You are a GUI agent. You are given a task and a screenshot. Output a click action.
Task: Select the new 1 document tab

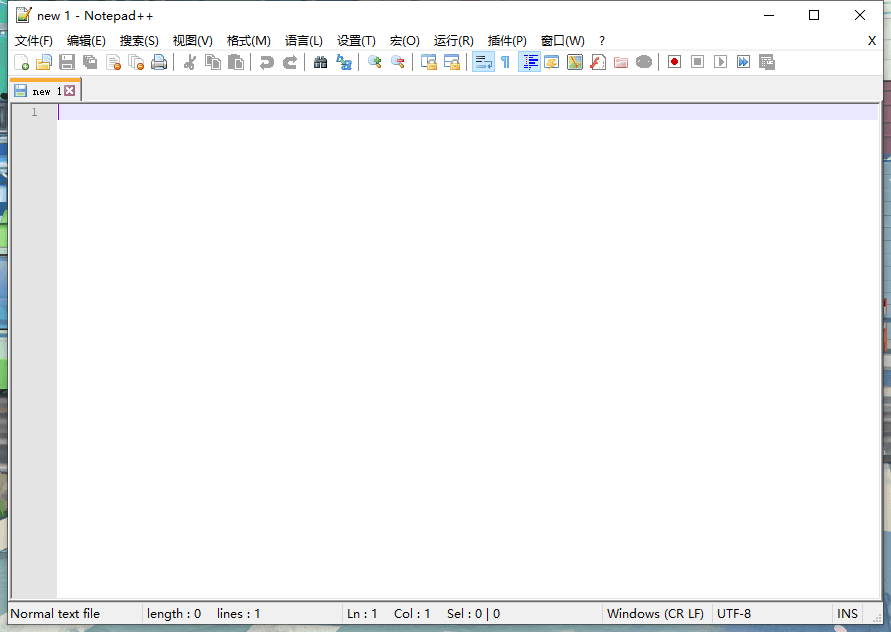click(40, 91)
